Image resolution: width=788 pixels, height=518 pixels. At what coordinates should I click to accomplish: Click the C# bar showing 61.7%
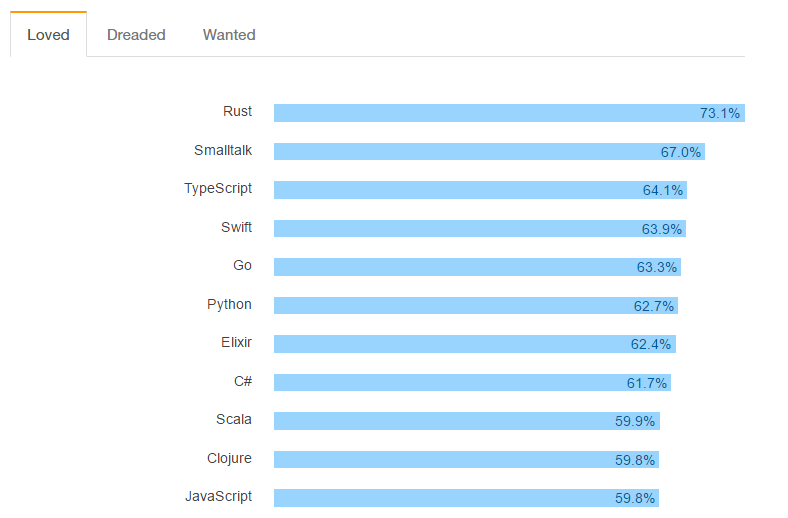pos(472,382)
